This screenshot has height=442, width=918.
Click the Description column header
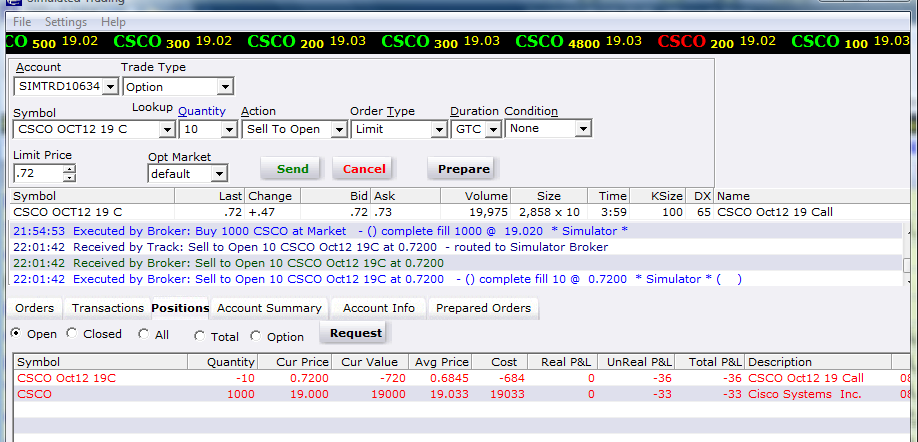click(x=818, y=362)
